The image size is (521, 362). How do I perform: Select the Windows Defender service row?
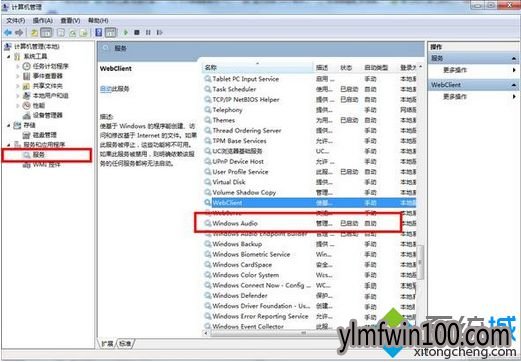(309, 296)
